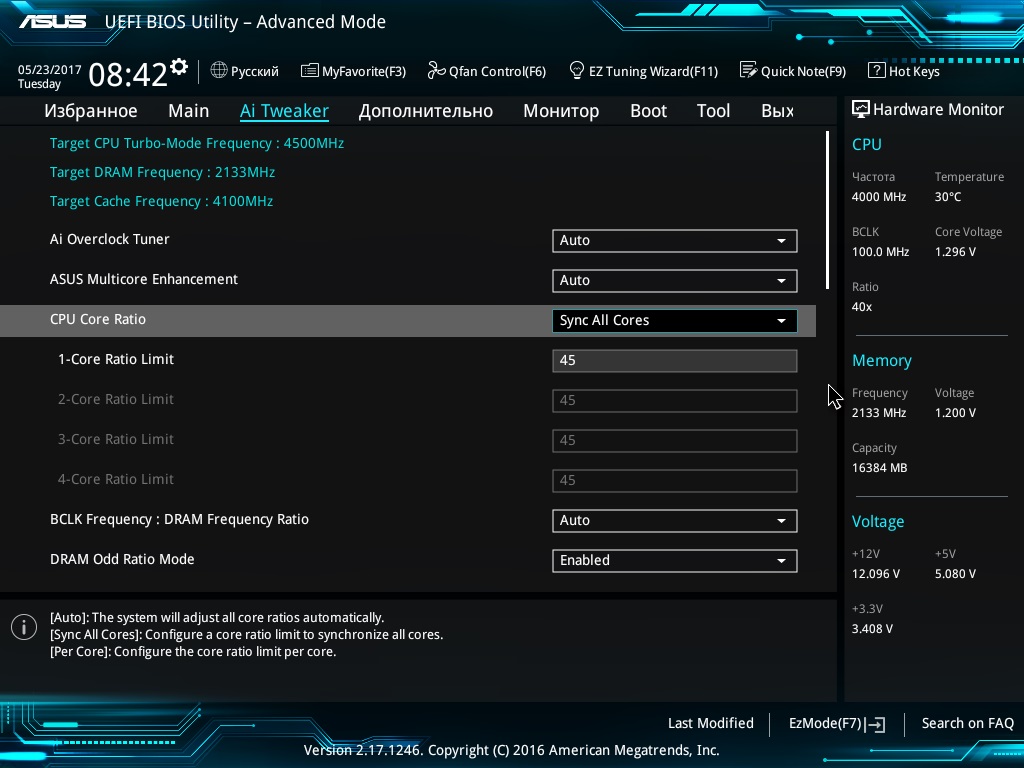Select the Ai Overclock Tuner label
This screenshot has width=1024, height=768.
click(110, 239)
